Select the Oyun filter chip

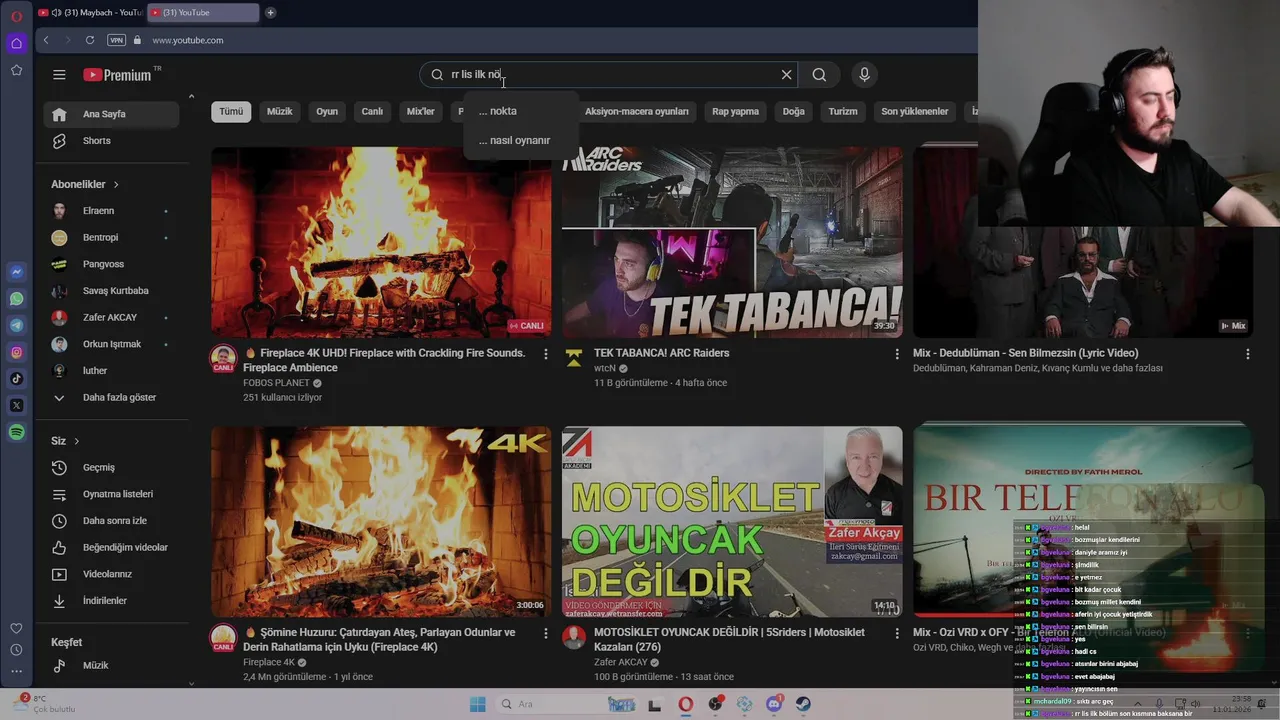coord(327,111)
